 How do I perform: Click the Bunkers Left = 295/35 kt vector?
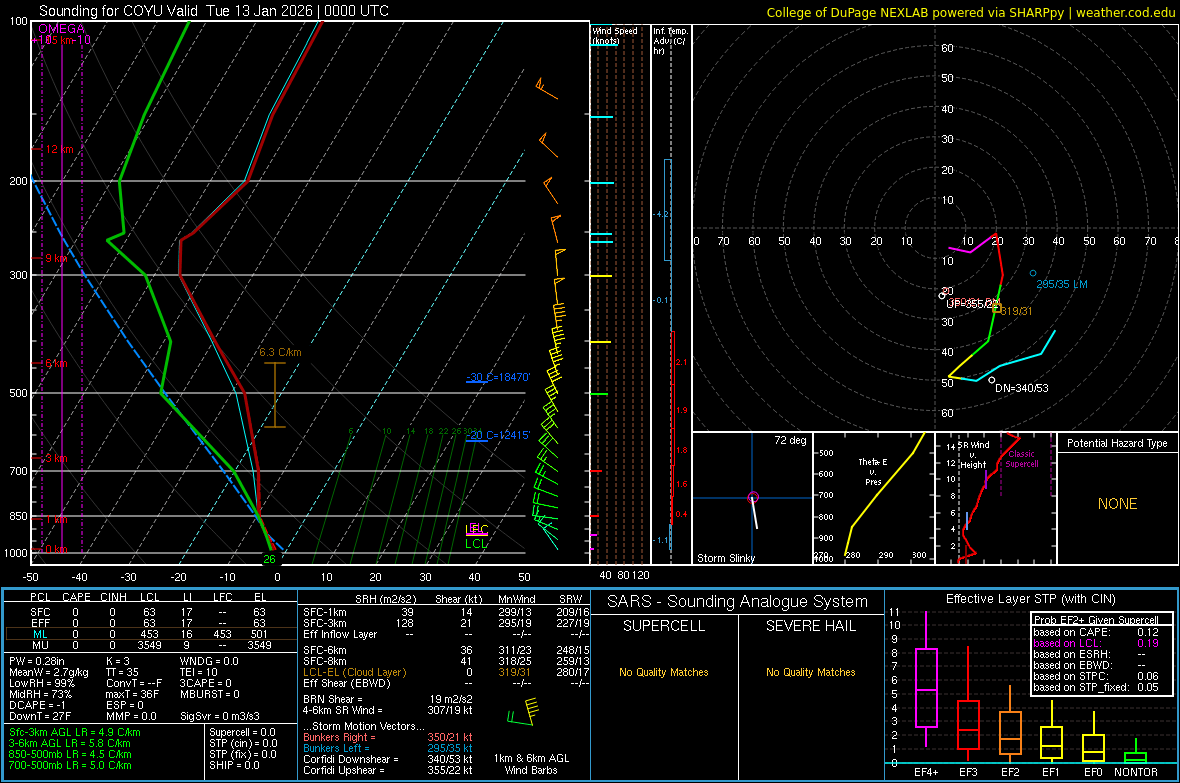point(388,748)
